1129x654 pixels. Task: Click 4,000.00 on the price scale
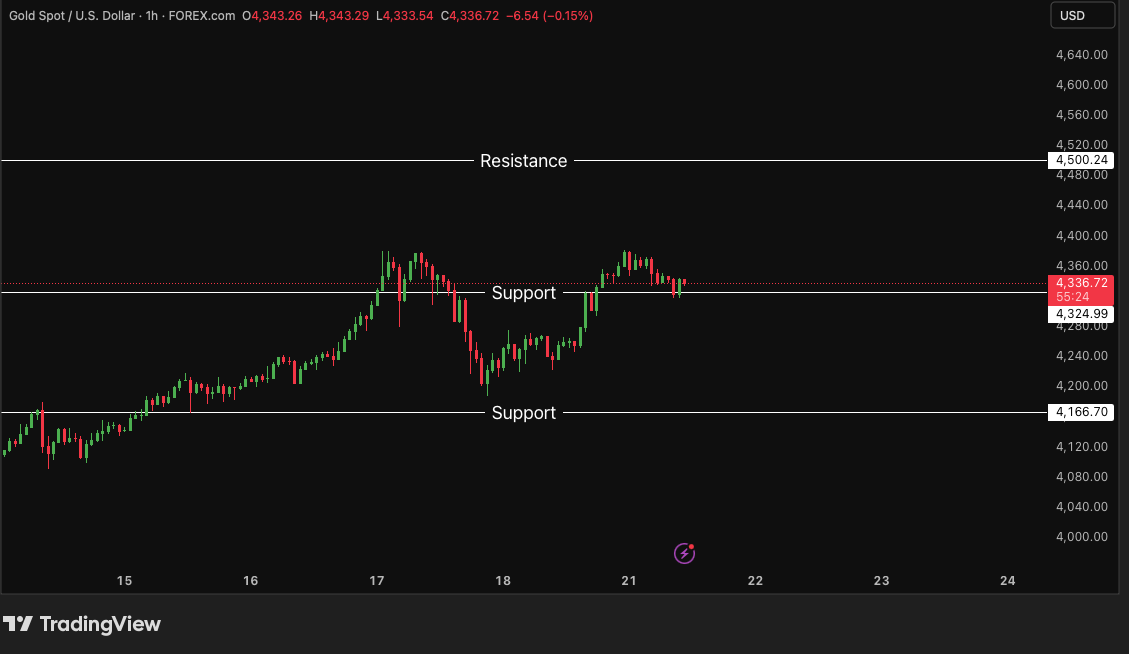pos(1081,536)
